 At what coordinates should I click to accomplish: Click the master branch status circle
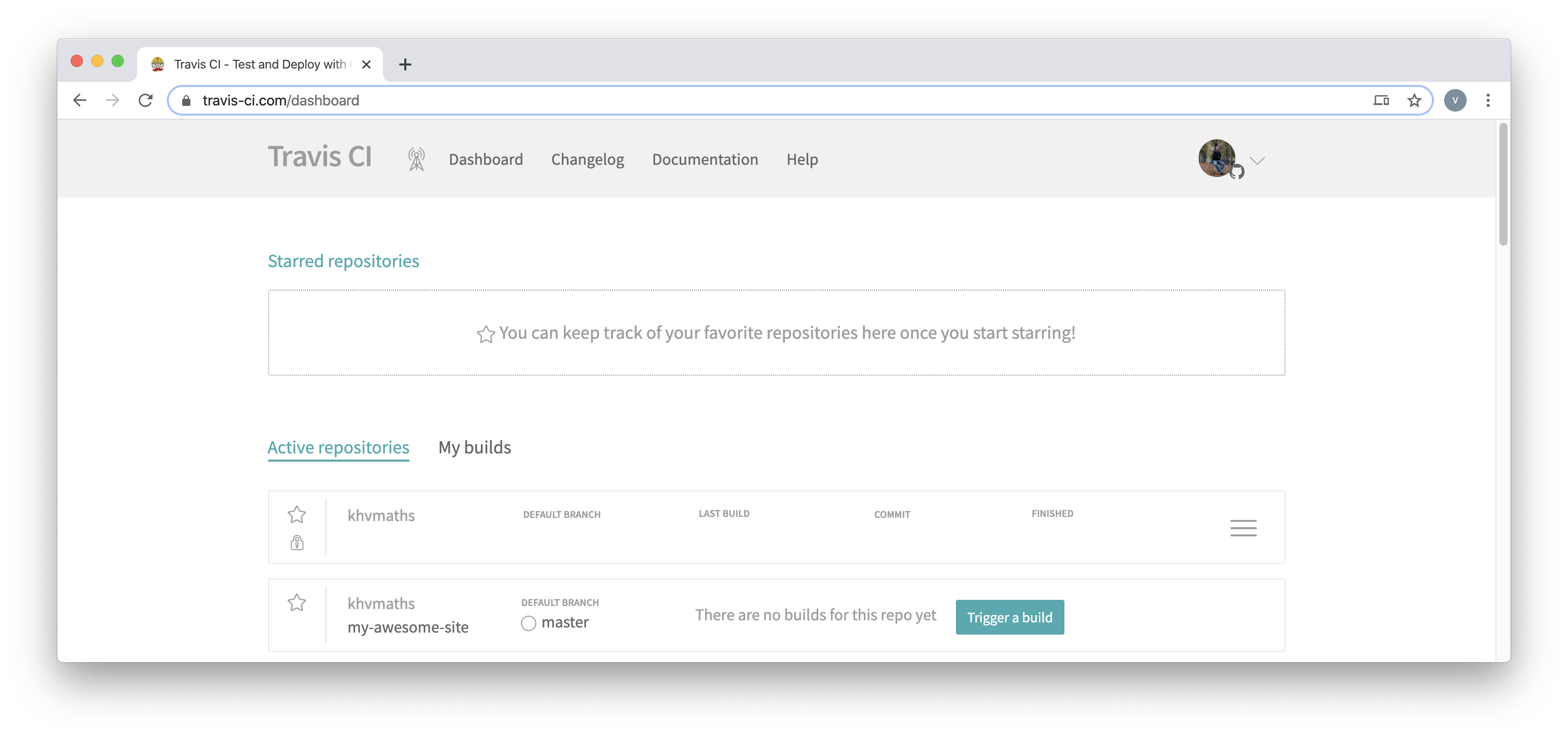pos(528,623)
